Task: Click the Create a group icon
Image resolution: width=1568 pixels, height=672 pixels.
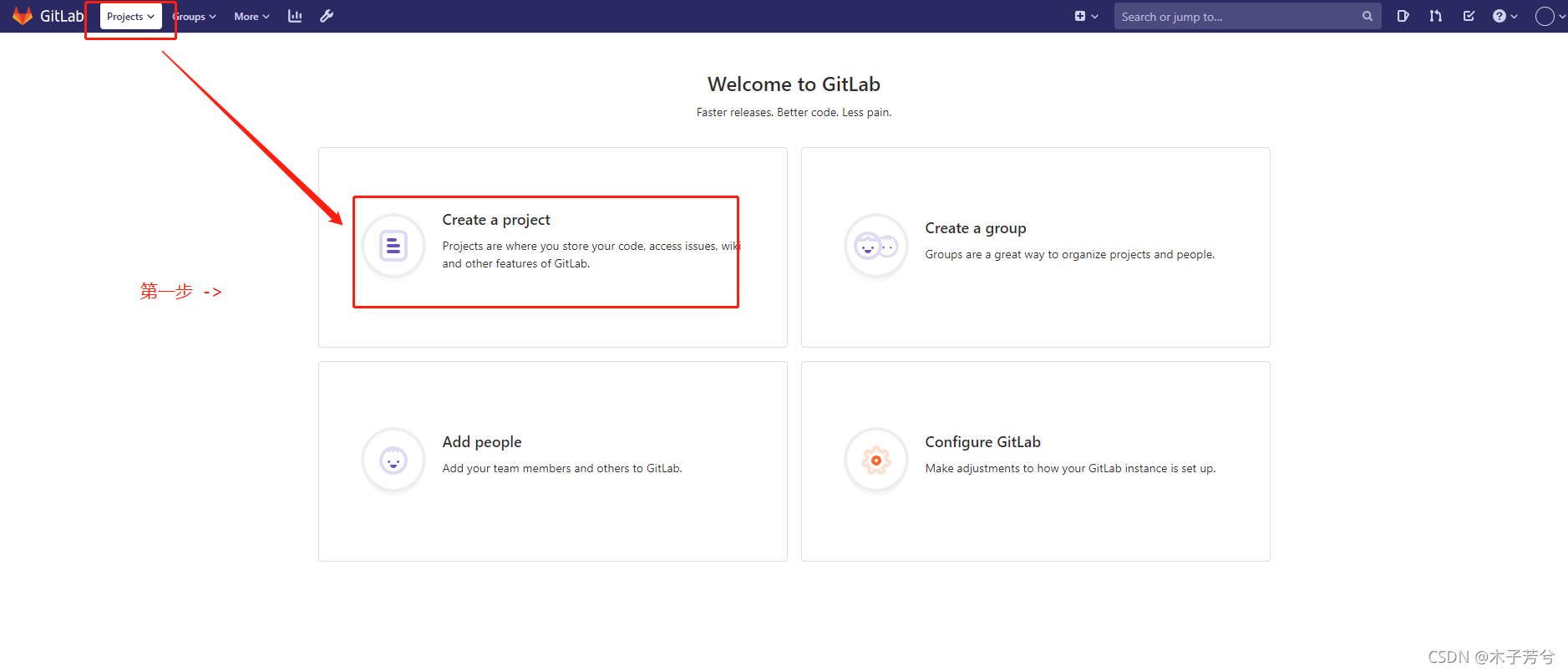Action: (876, 246)
